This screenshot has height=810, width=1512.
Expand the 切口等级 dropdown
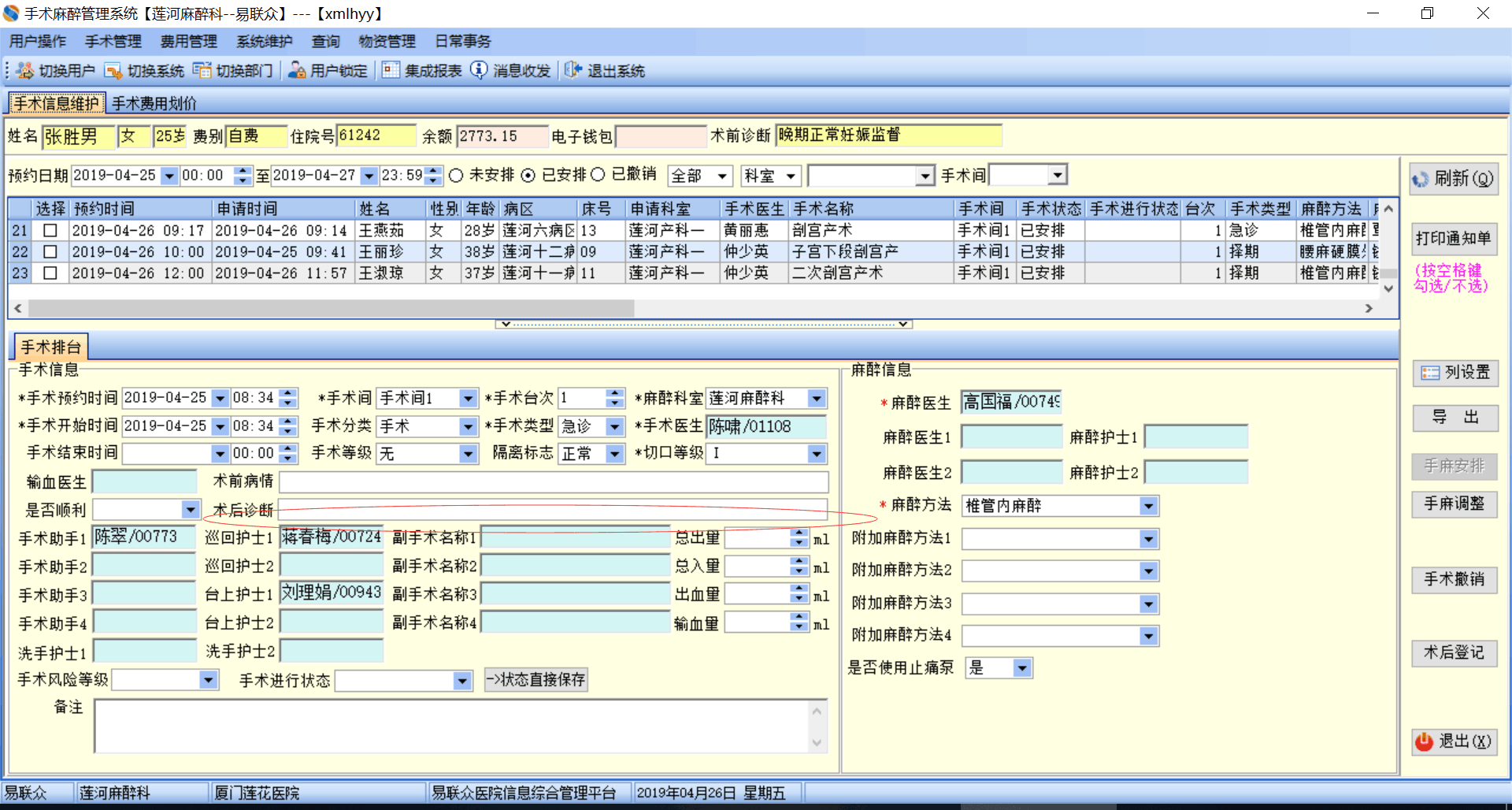pos(817,454)
